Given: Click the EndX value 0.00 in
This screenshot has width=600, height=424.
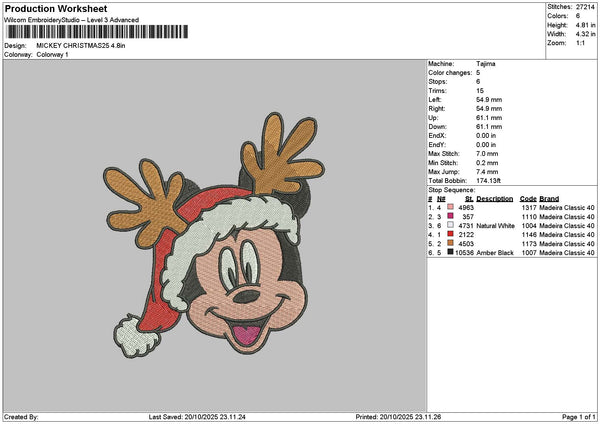Looking at the screenshot, I should coord(486,136).
